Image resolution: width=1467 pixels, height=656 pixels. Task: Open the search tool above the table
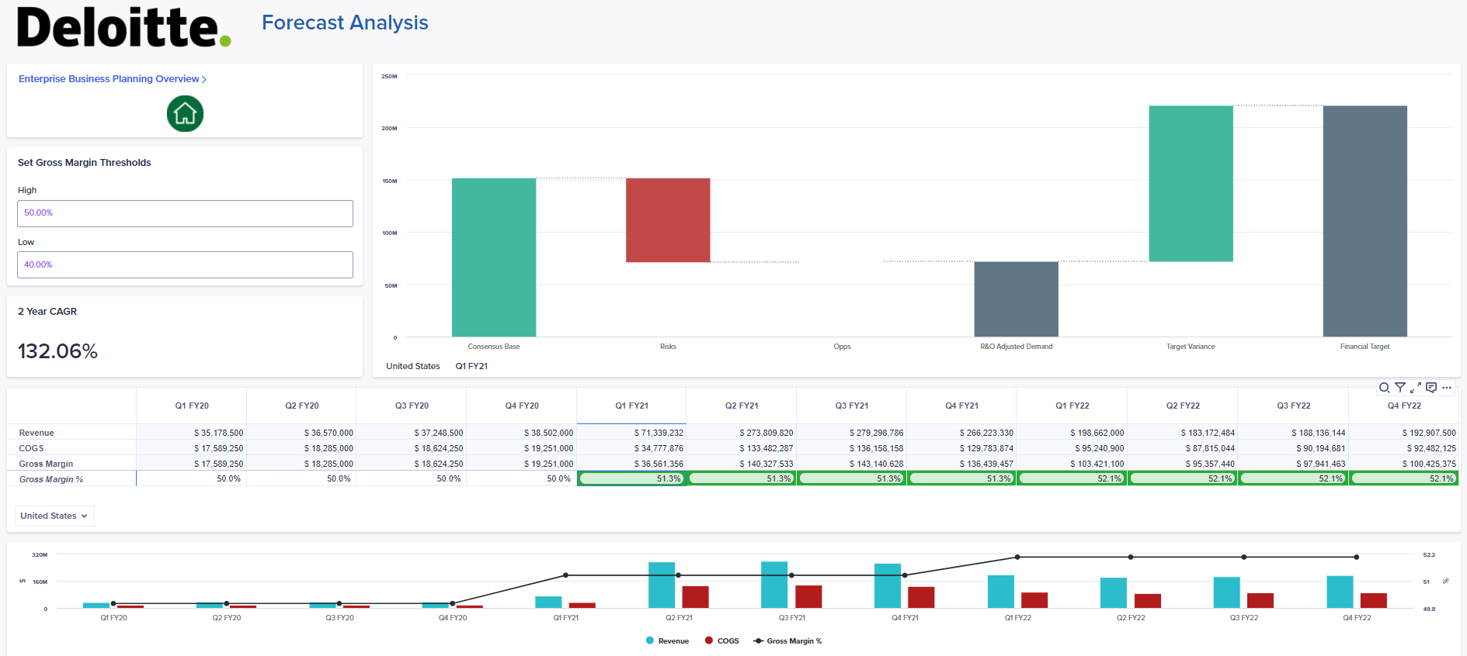coord(1384,387)
